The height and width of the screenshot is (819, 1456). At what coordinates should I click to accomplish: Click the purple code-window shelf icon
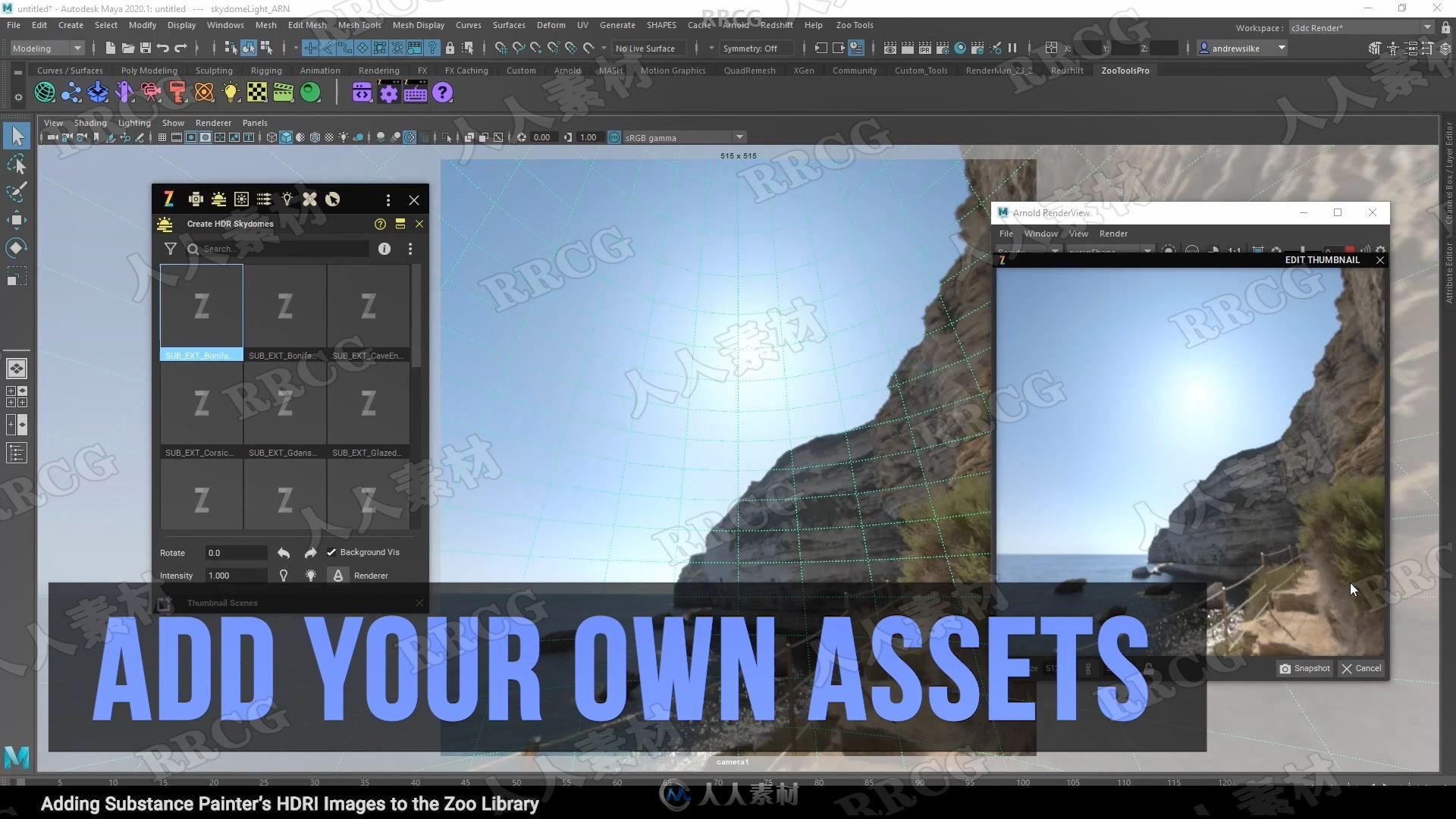(362, 93)
